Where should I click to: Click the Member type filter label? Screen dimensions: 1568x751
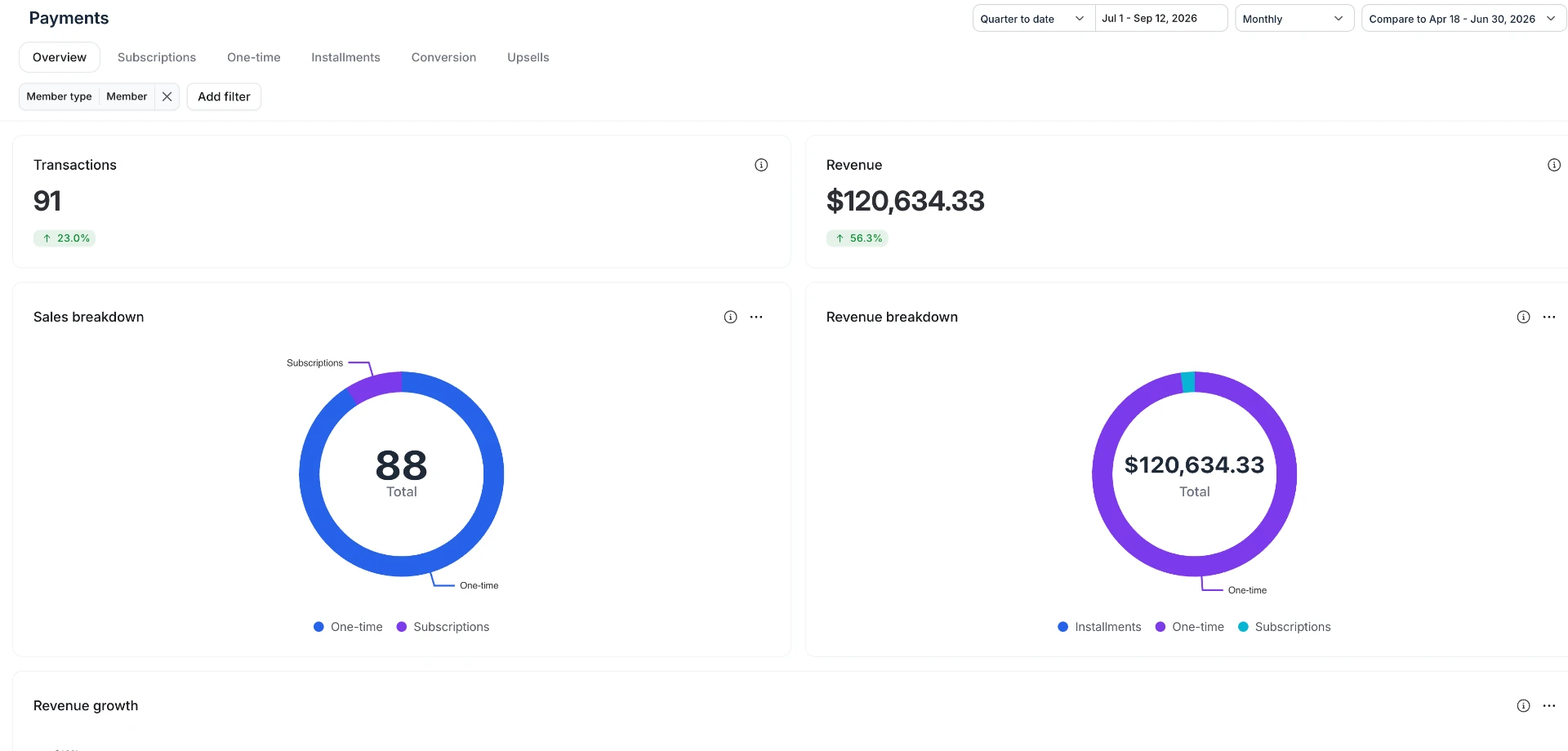(x=59, y=96)
